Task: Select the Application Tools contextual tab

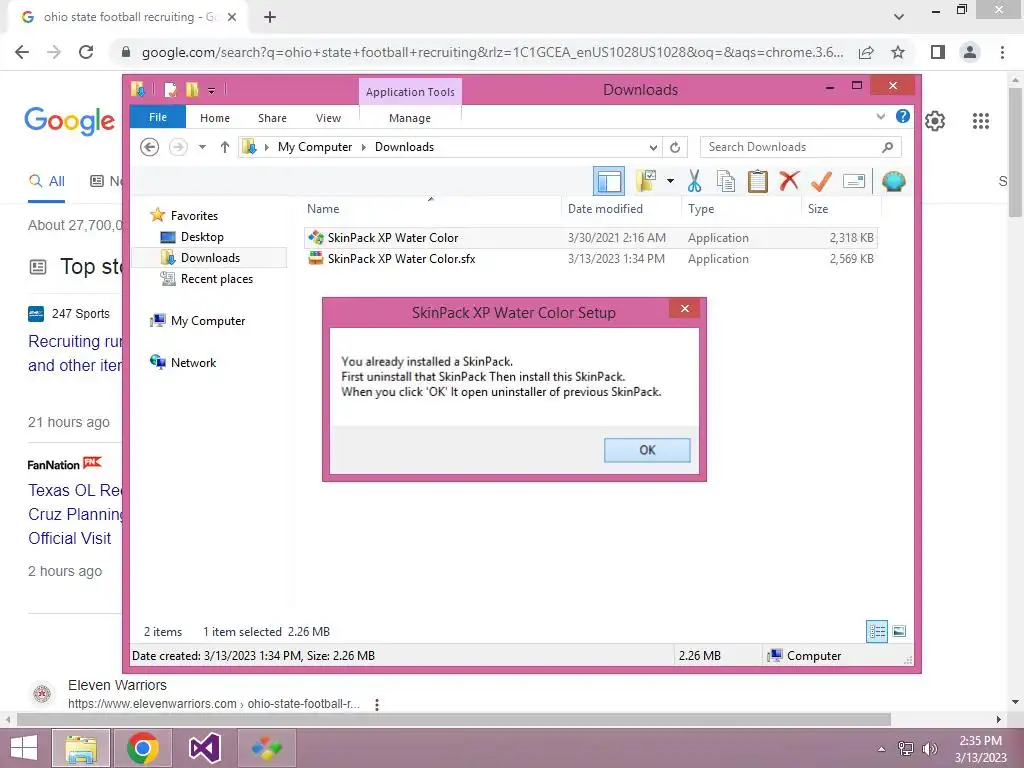Action: [410, 92]
